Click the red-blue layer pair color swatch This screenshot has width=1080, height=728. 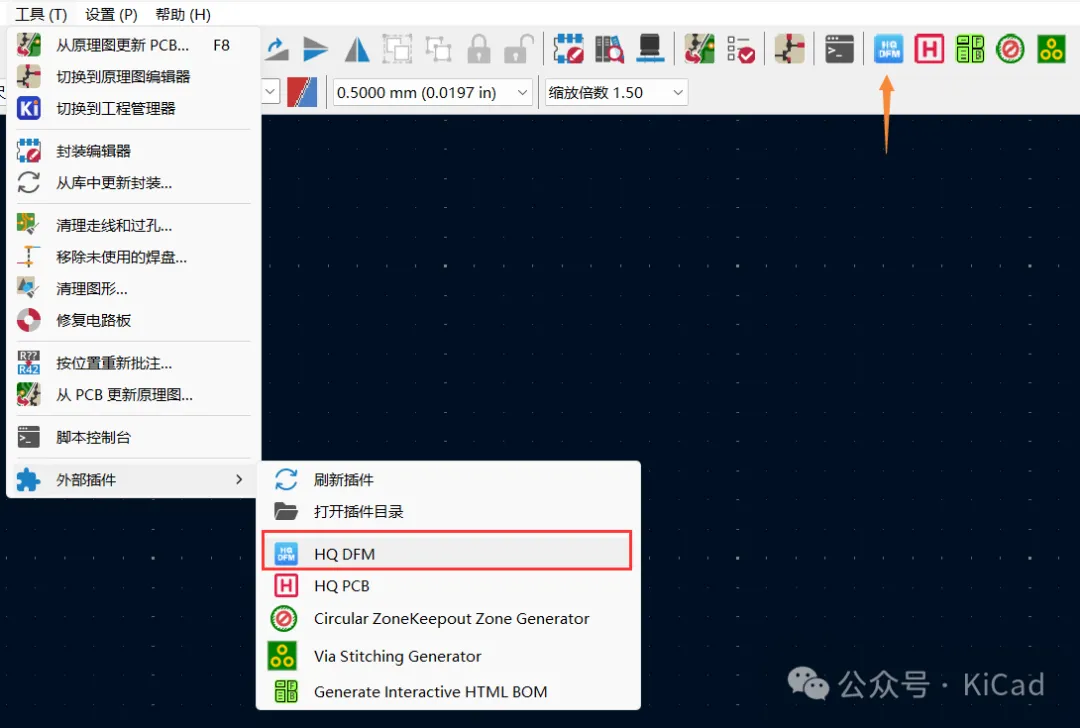302,92
